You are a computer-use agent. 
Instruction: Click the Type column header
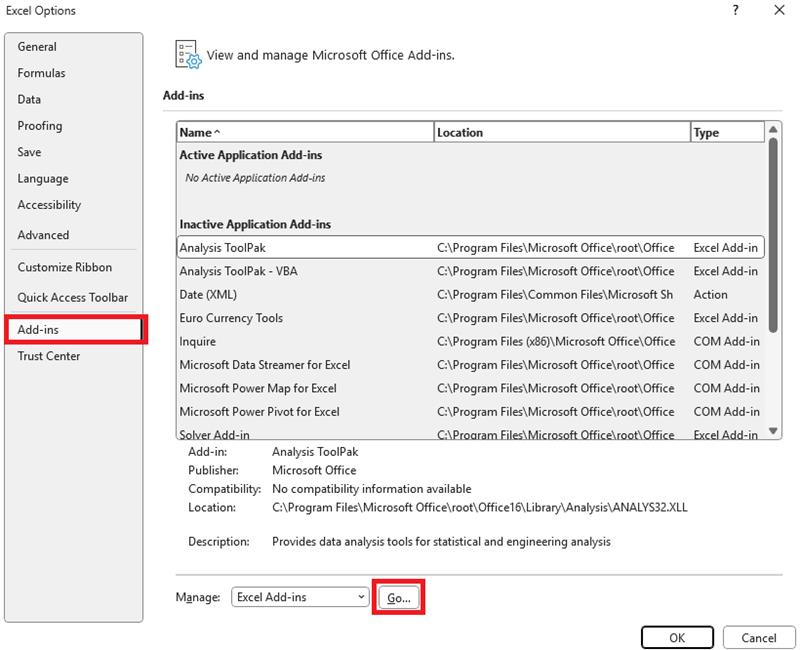(x=720, y=131)
